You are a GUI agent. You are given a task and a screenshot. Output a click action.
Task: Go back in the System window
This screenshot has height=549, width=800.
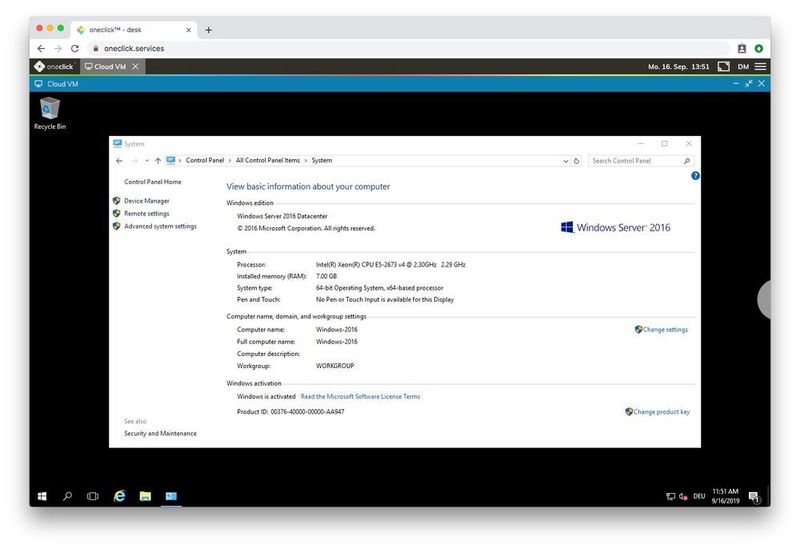pyautogui.click(x=119, y=161)
